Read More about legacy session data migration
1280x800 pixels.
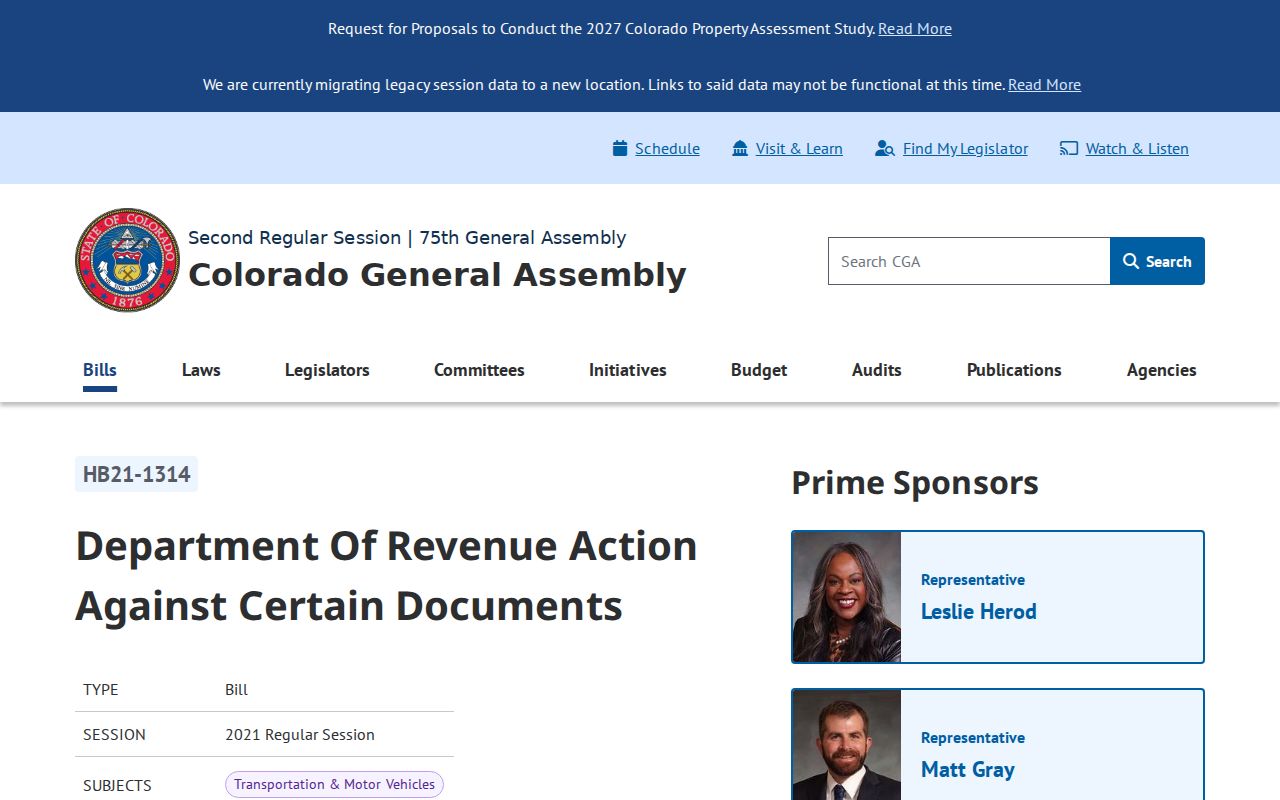coord(1044,84)
